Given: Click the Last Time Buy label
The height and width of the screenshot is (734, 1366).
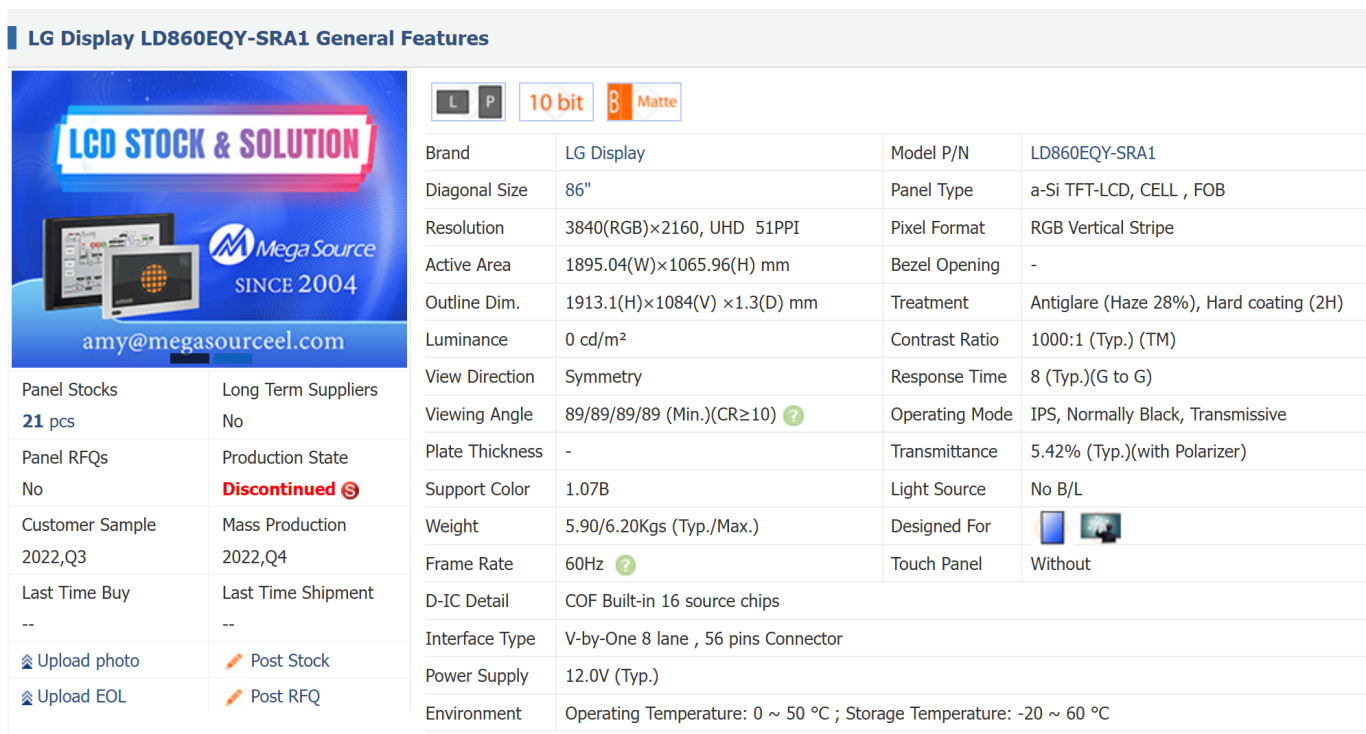Looking at the screenshot, I should 76,593.
